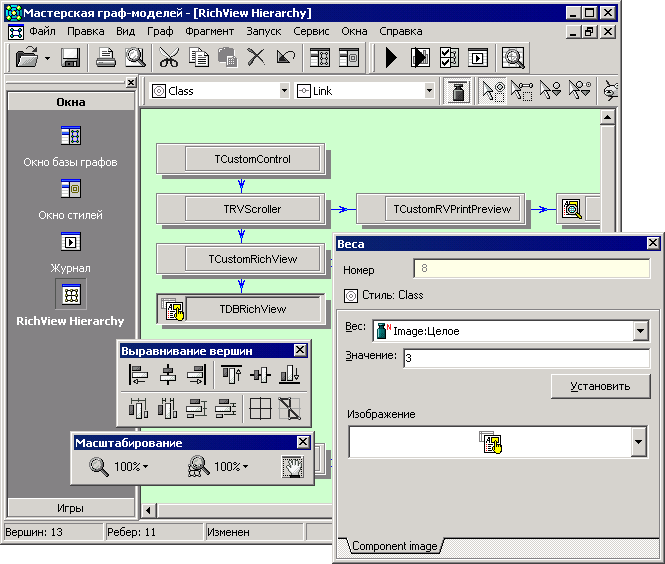Click the canvas vertical scrollbar up arrow
665x564 pixels.
tap(606, 118)
